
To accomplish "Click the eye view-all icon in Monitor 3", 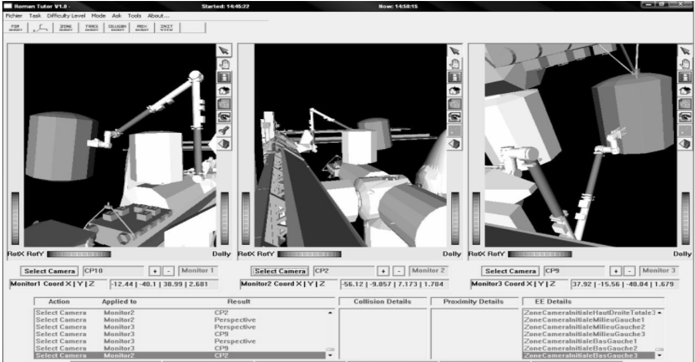I will [x=685, y=117].
